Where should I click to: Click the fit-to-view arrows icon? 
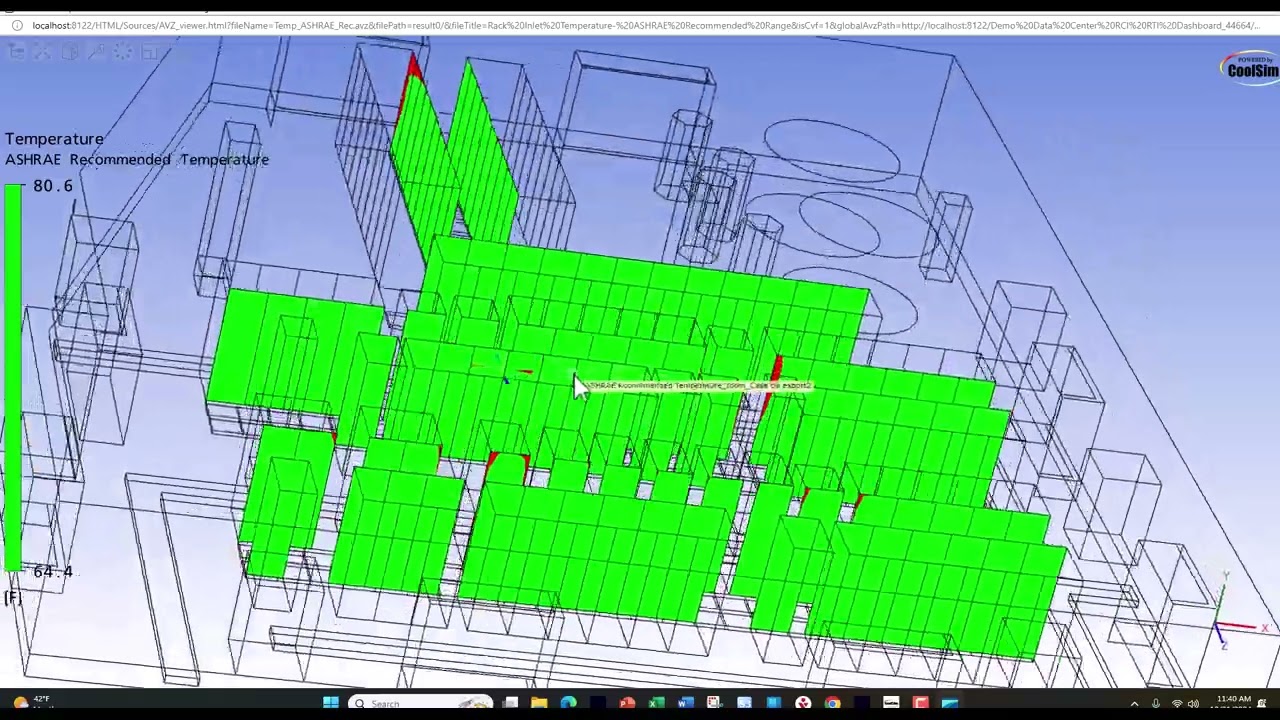[42, 52]
